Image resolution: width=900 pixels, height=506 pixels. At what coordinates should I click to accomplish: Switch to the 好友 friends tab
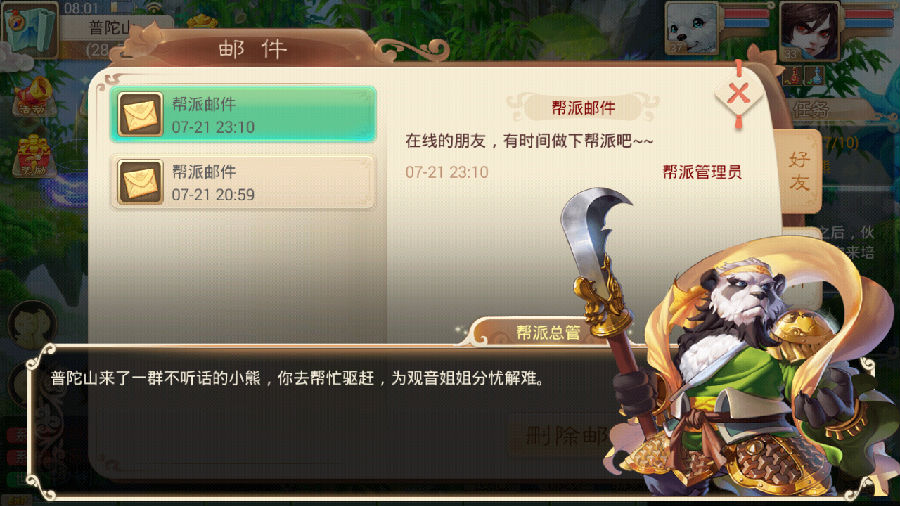coord(799,171)
